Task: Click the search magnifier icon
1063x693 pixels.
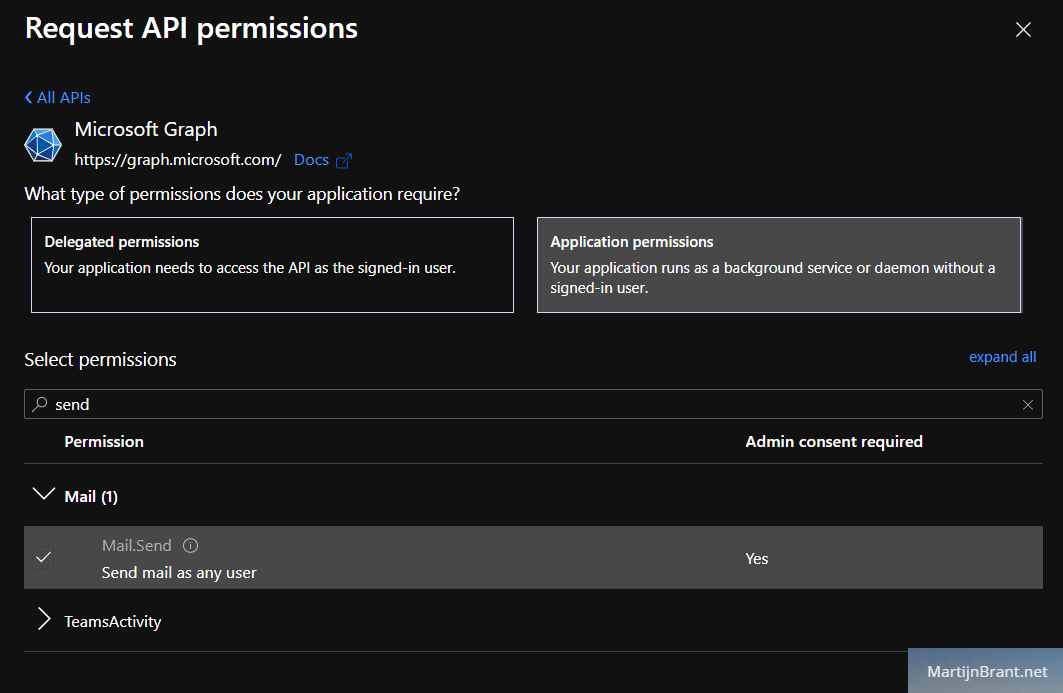Action: [x=40, y=404]
